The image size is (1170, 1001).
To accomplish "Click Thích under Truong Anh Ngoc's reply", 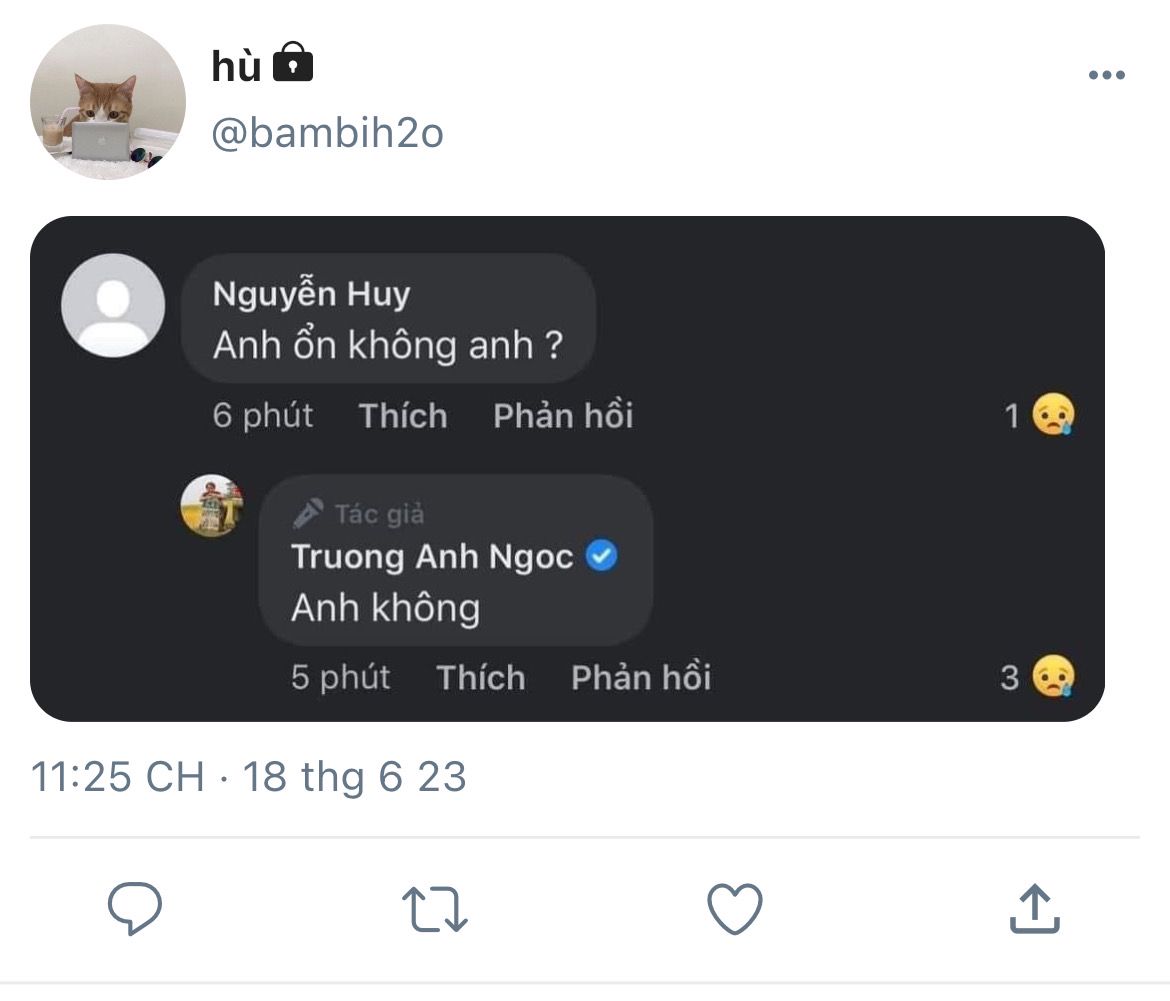I will tap(481, 678).
